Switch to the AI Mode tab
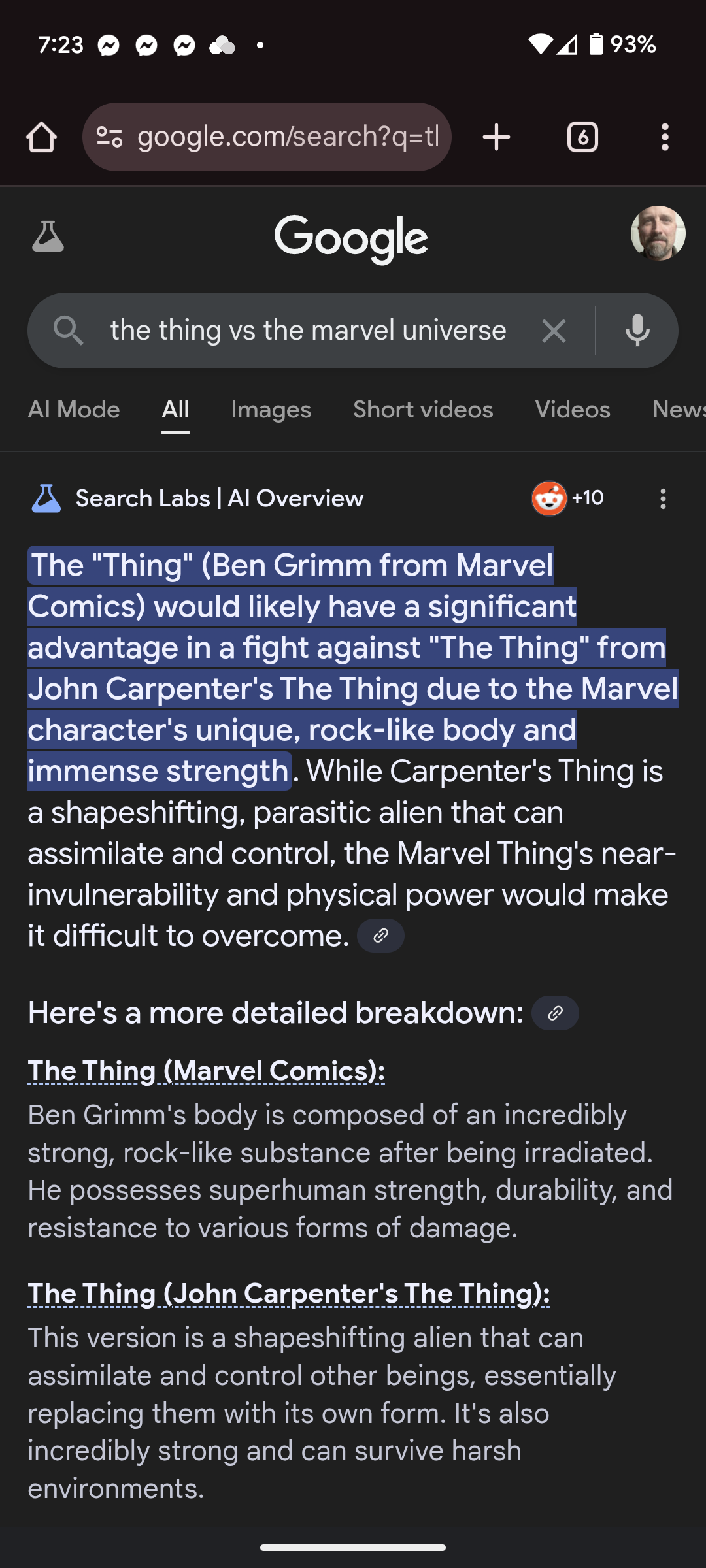Viewport: 706px width, 1568px height. point(74,410)
